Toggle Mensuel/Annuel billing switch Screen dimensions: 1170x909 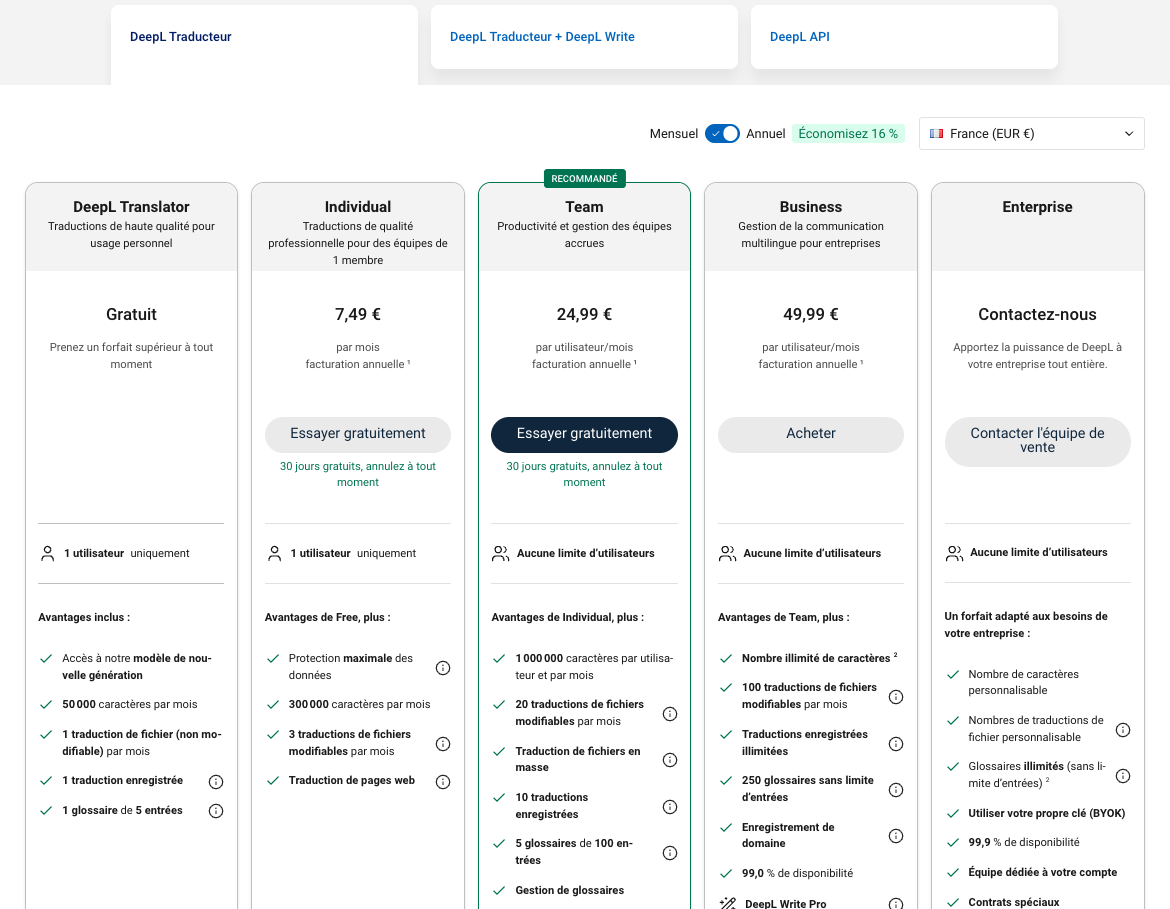[722, 134]
